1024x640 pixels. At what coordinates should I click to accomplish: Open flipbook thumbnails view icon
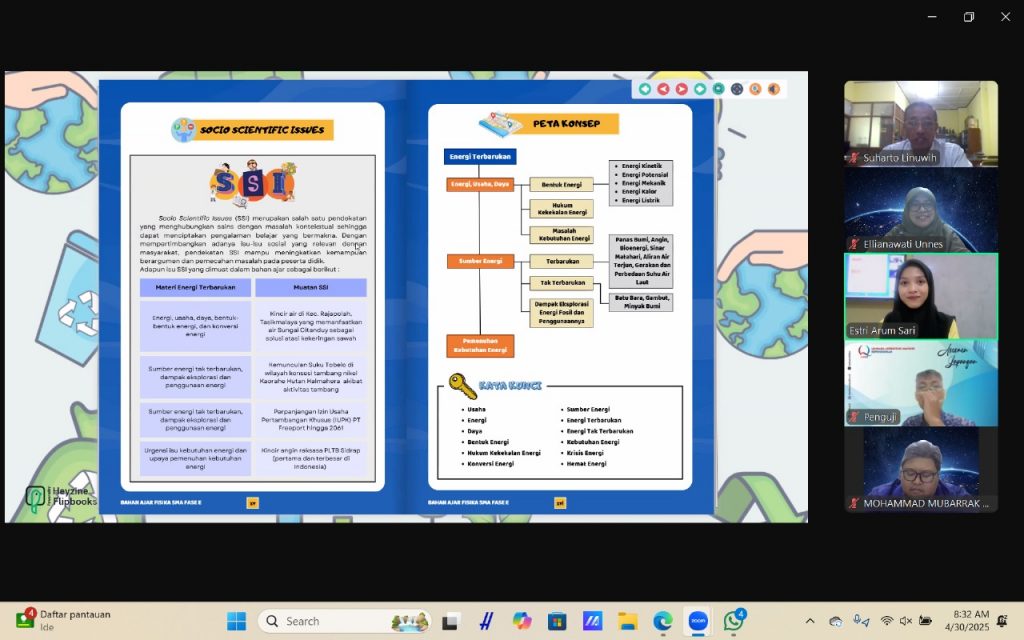(x=718, y=89)
